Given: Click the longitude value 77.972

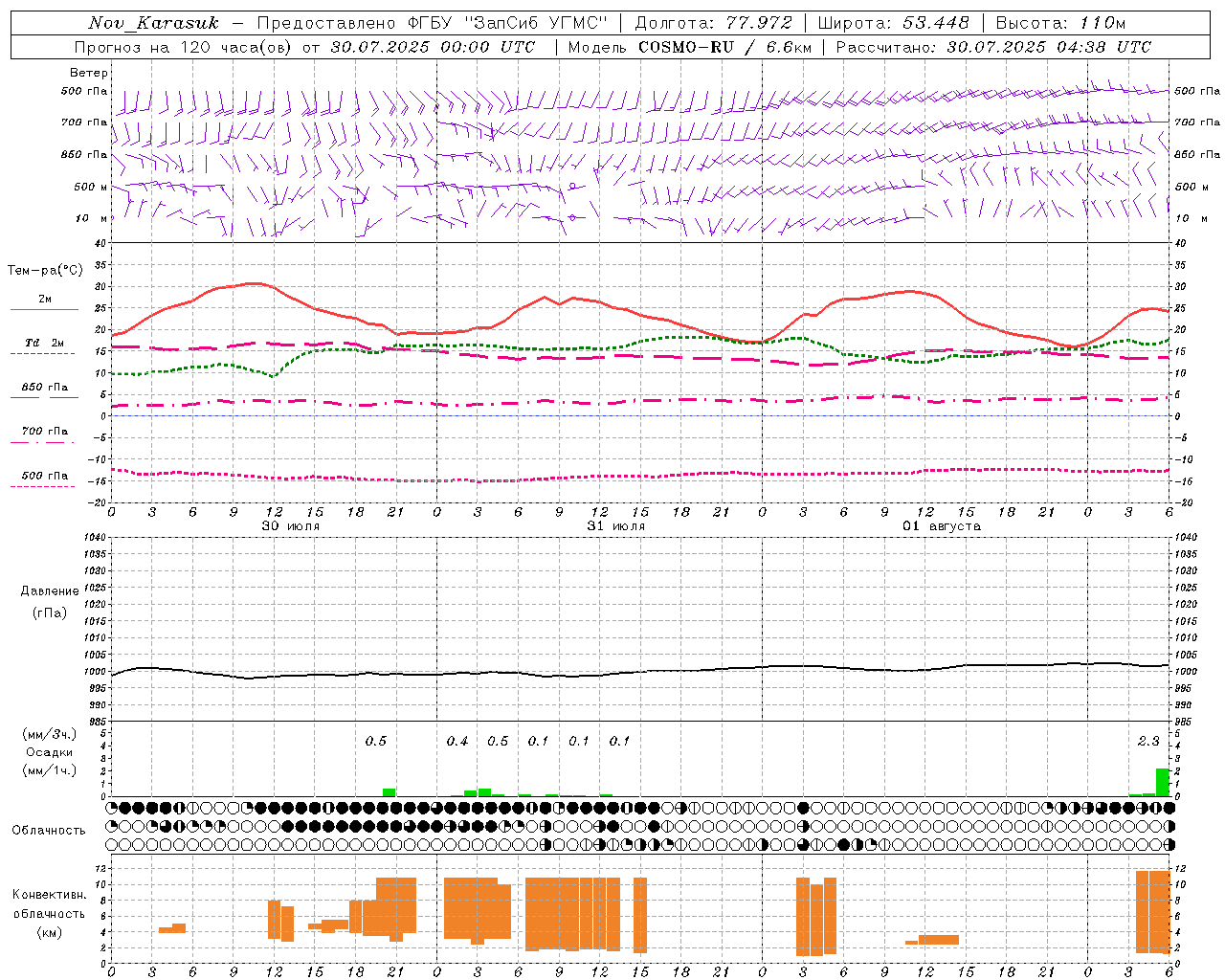Looking at the screenshot, I should pyautogui.click(x=760, y=23).
